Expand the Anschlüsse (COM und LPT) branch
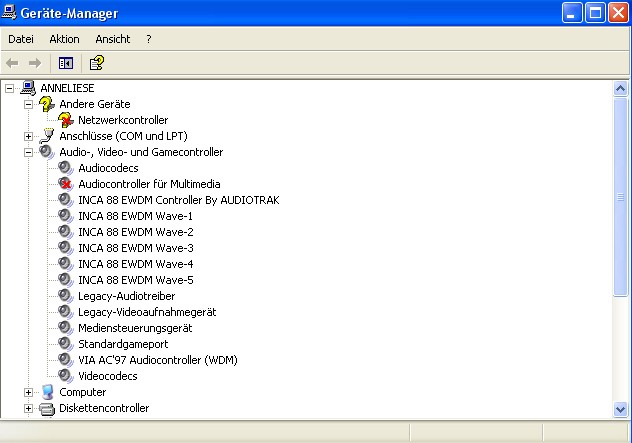The image size is (632, 443). click(28, 136)
